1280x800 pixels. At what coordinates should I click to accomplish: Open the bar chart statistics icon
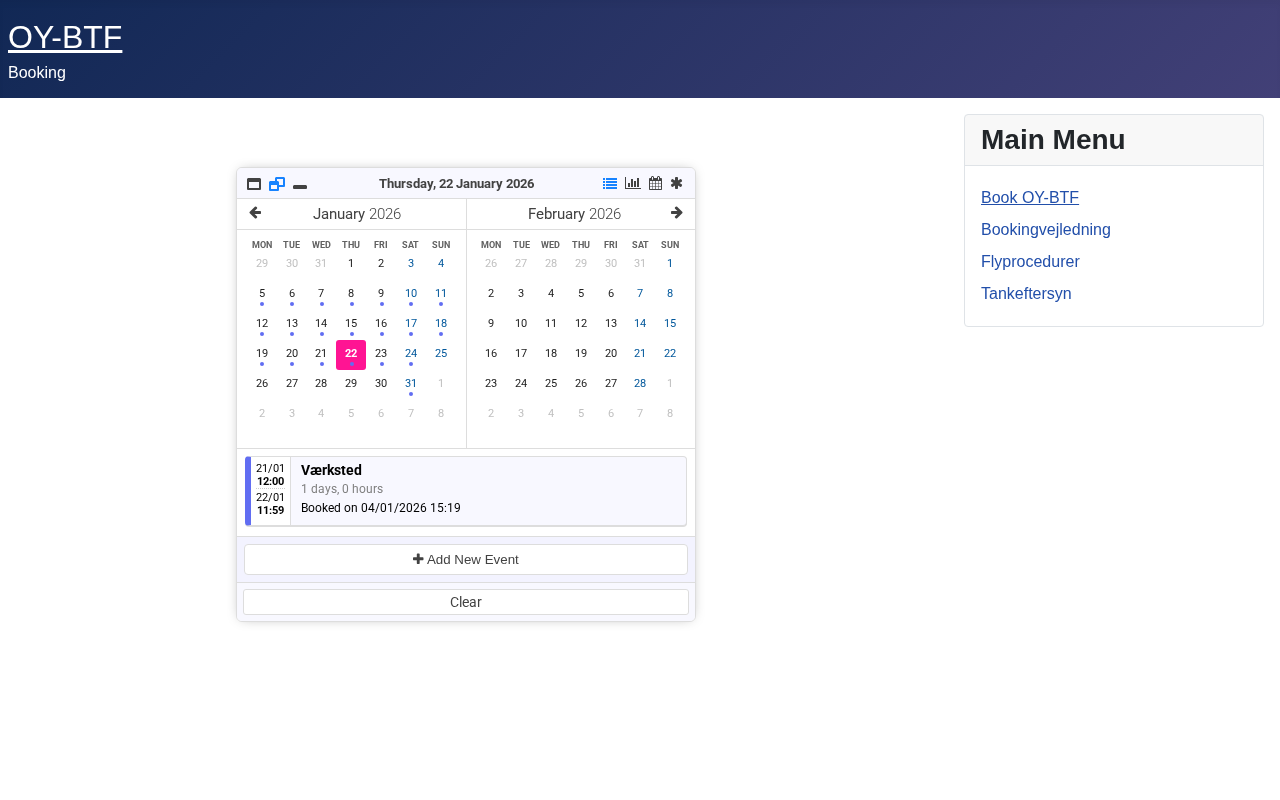tap(633, 183)
